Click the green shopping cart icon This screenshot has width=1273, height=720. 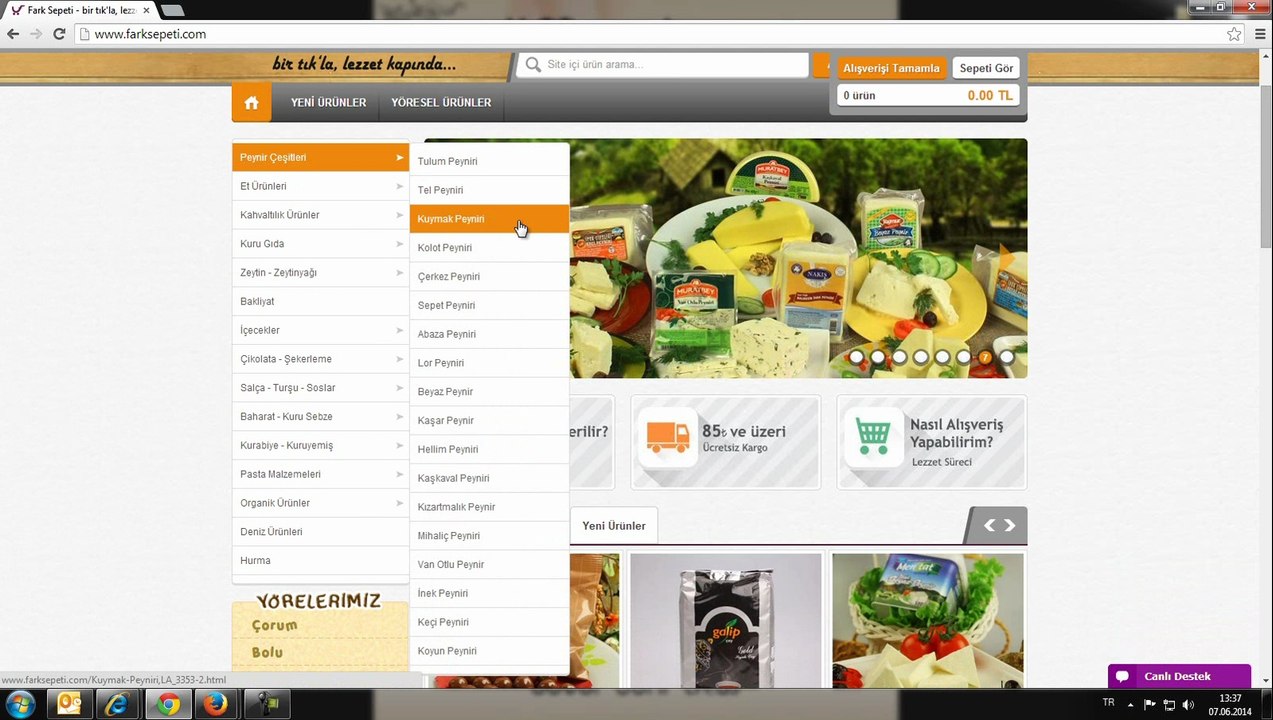point(873,436)
